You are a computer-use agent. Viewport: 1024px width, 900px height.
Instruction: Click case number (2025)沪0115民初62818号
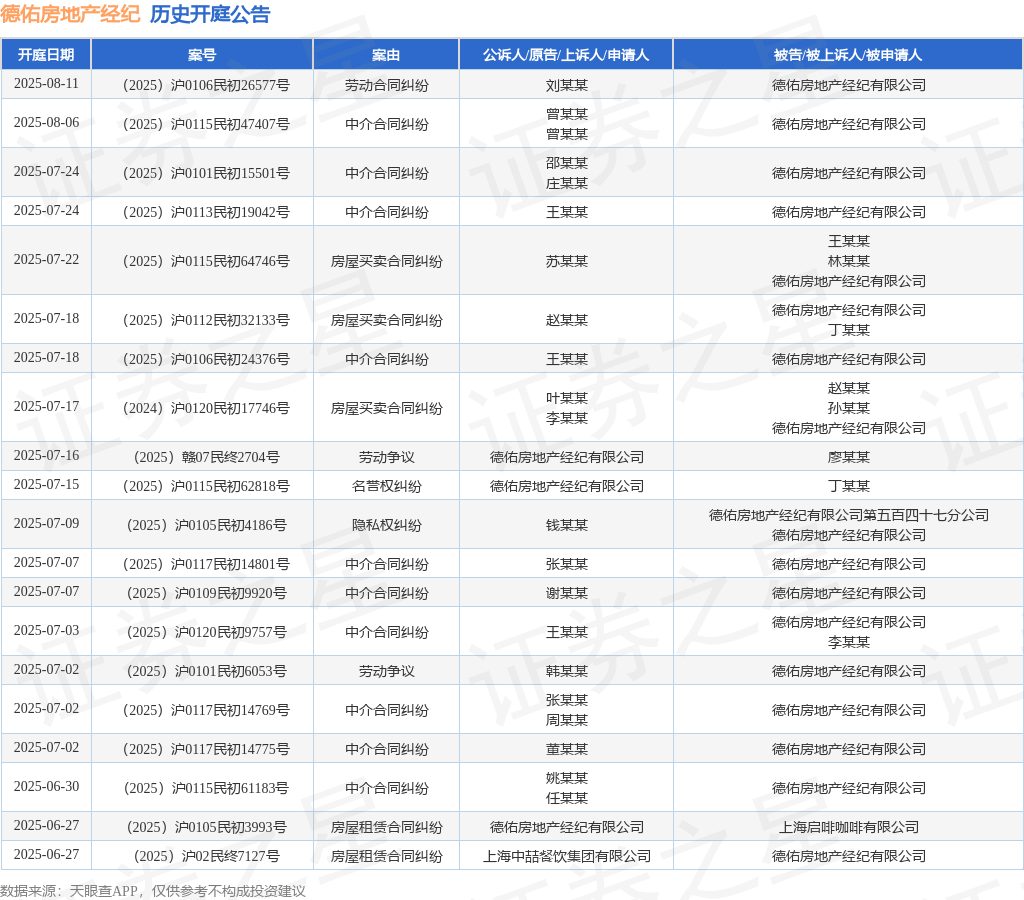coord(206,486)
